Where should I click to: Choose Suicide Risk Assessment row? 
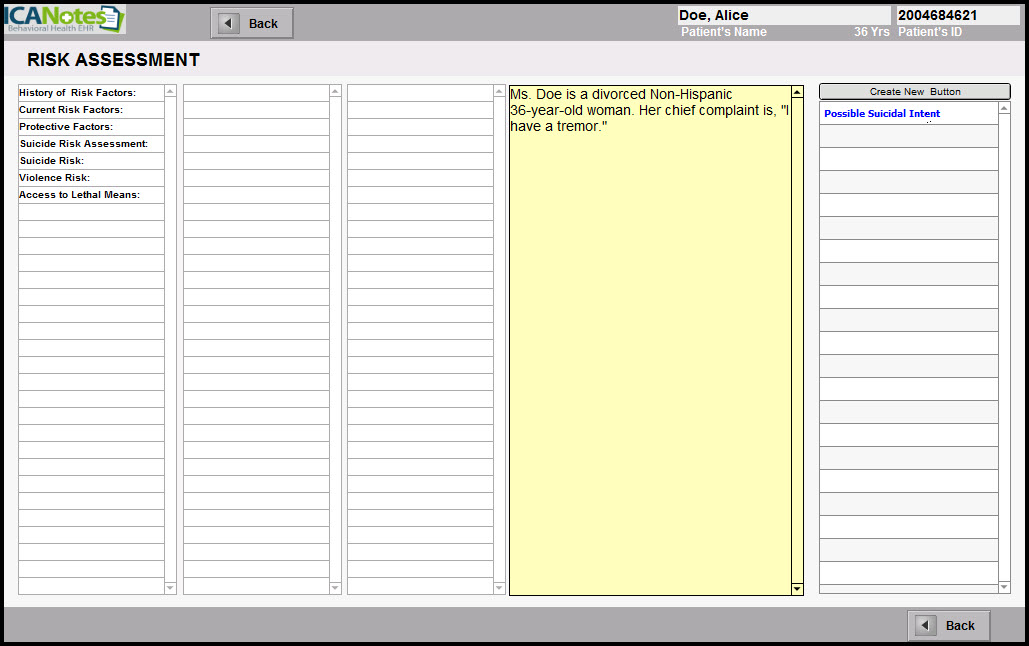[x=90, y=144]
